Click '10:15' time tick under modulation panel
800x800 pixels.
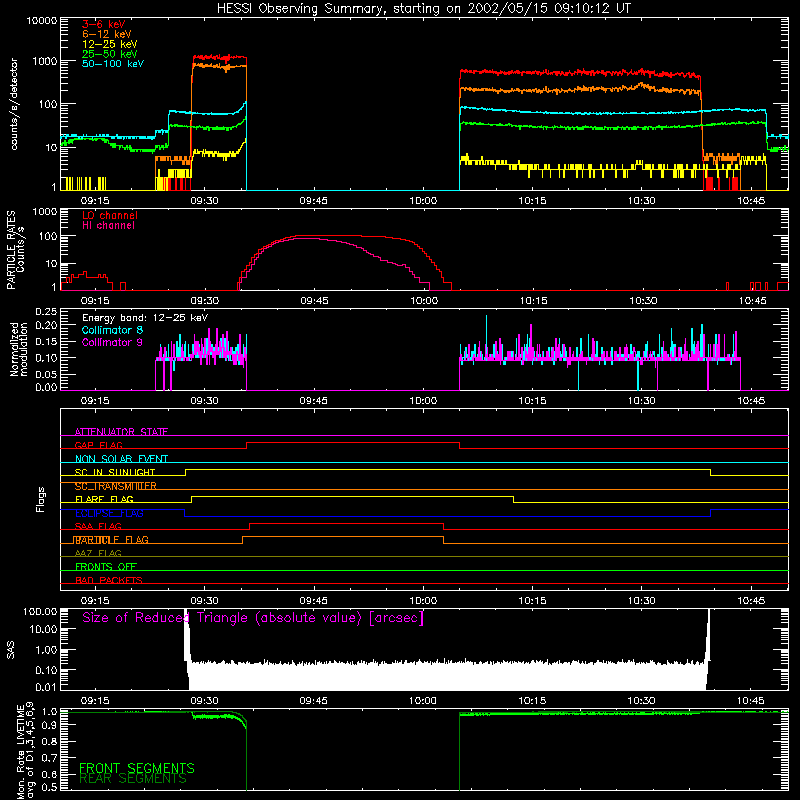coord(532,401)
